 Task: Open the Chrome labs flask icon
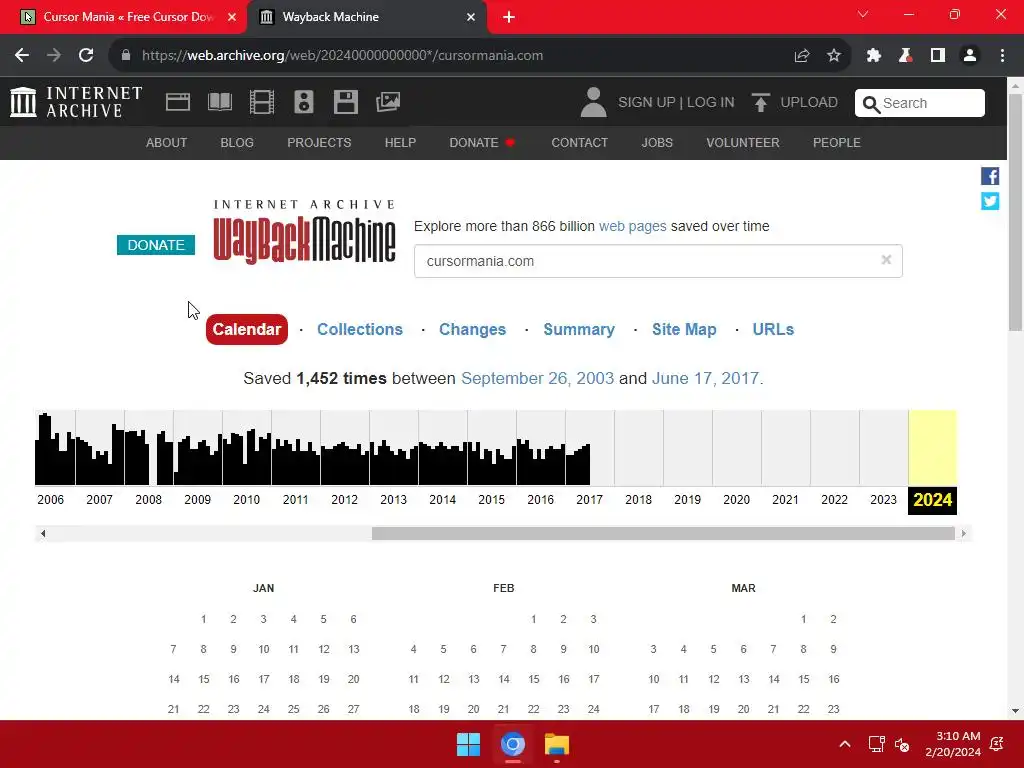pyautogui.click(x=905, y=56)
